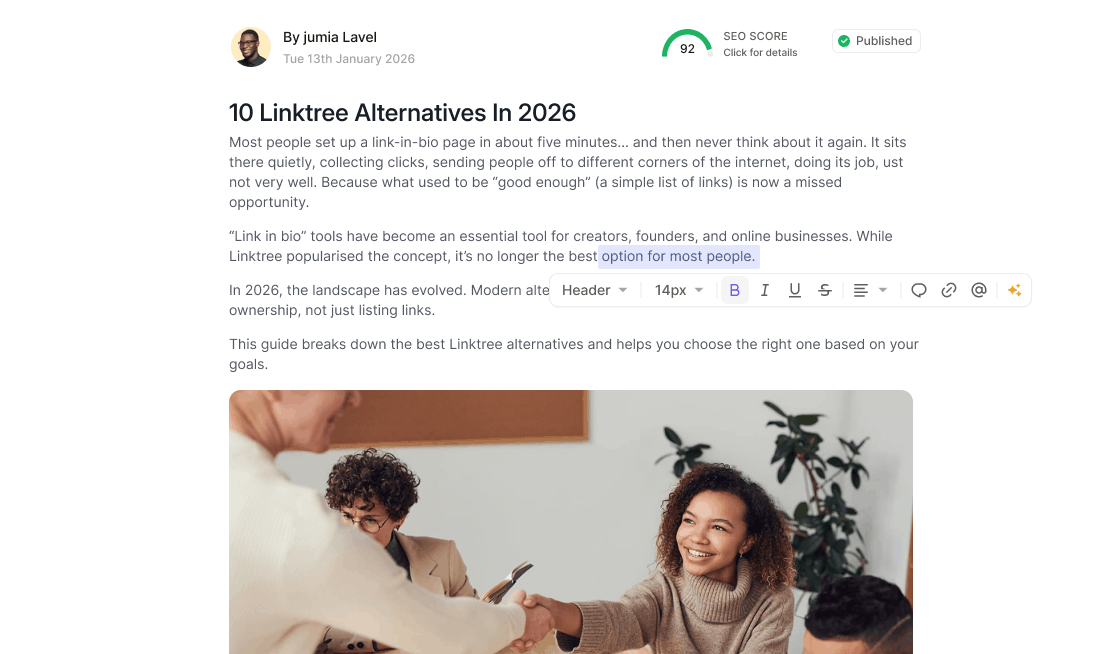Click the green Published check icon

point(844,41)
